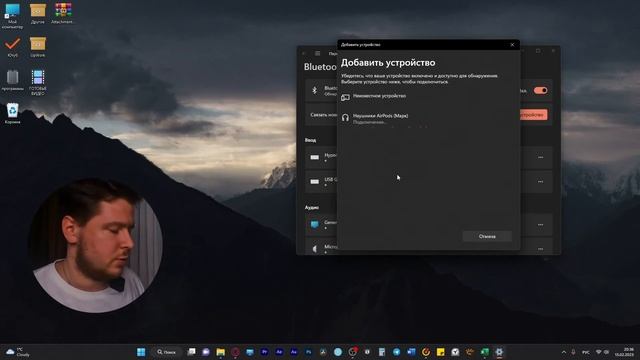
Task: Open the Другое desktop folder
Action: click(x=38, y=14)
